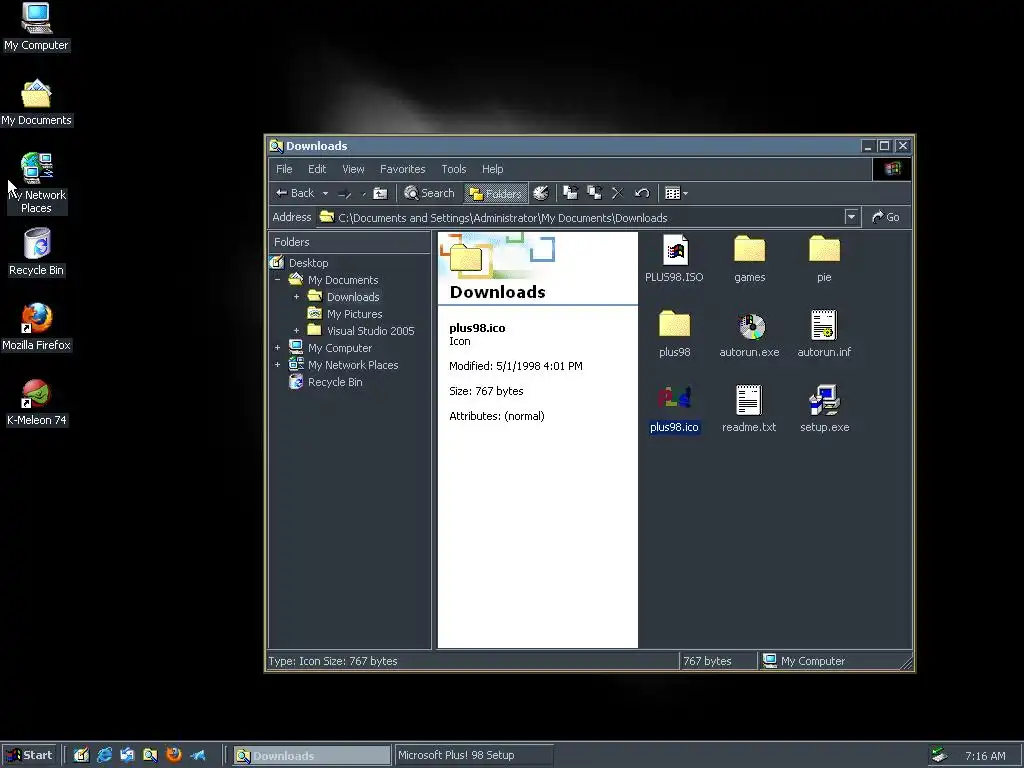
Task: Expand My Computer tree node
Action: click(278, 347)
